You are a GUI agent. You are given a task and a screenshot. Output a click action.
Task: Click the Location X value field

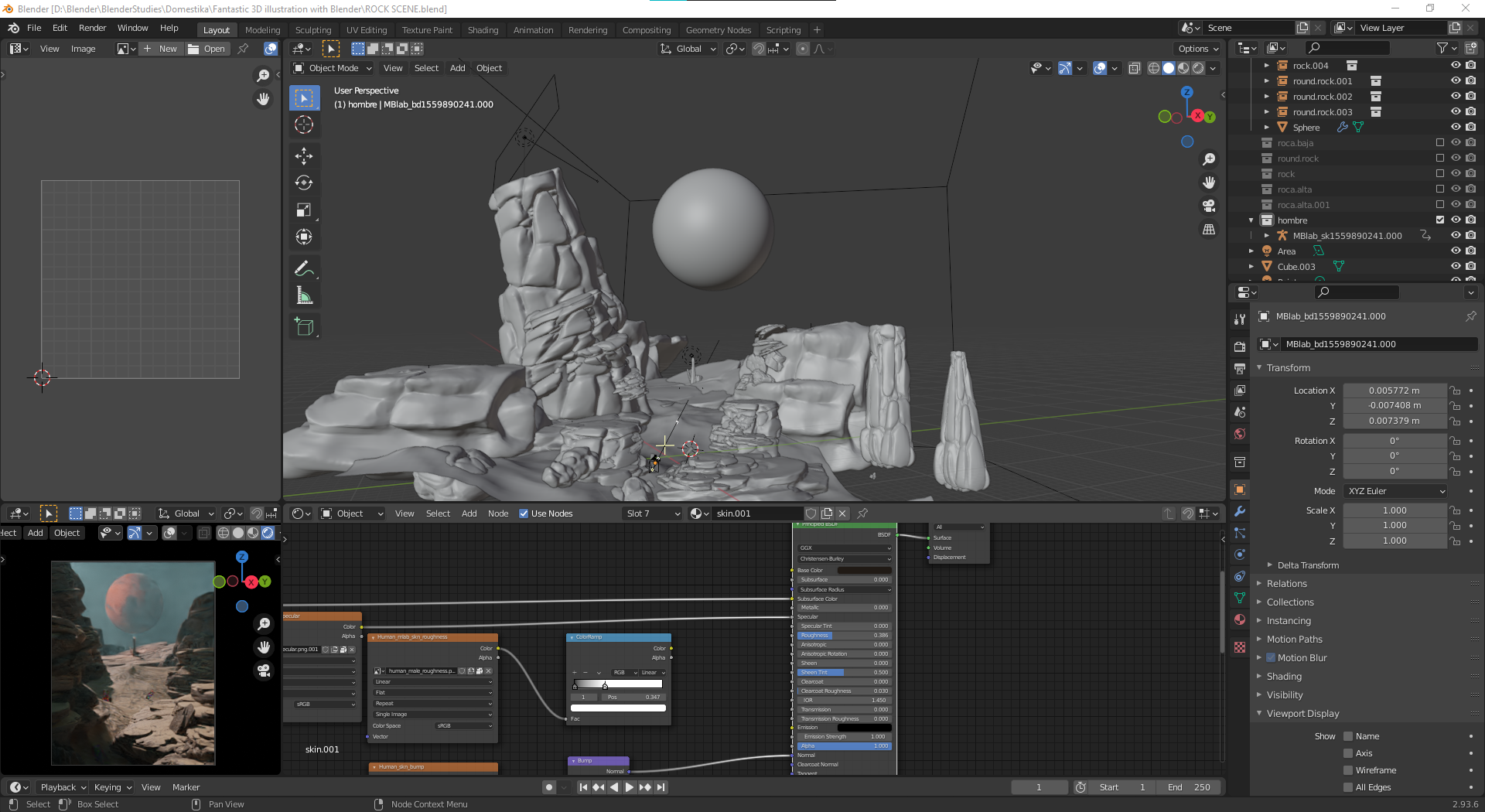tap(1395, 391)
